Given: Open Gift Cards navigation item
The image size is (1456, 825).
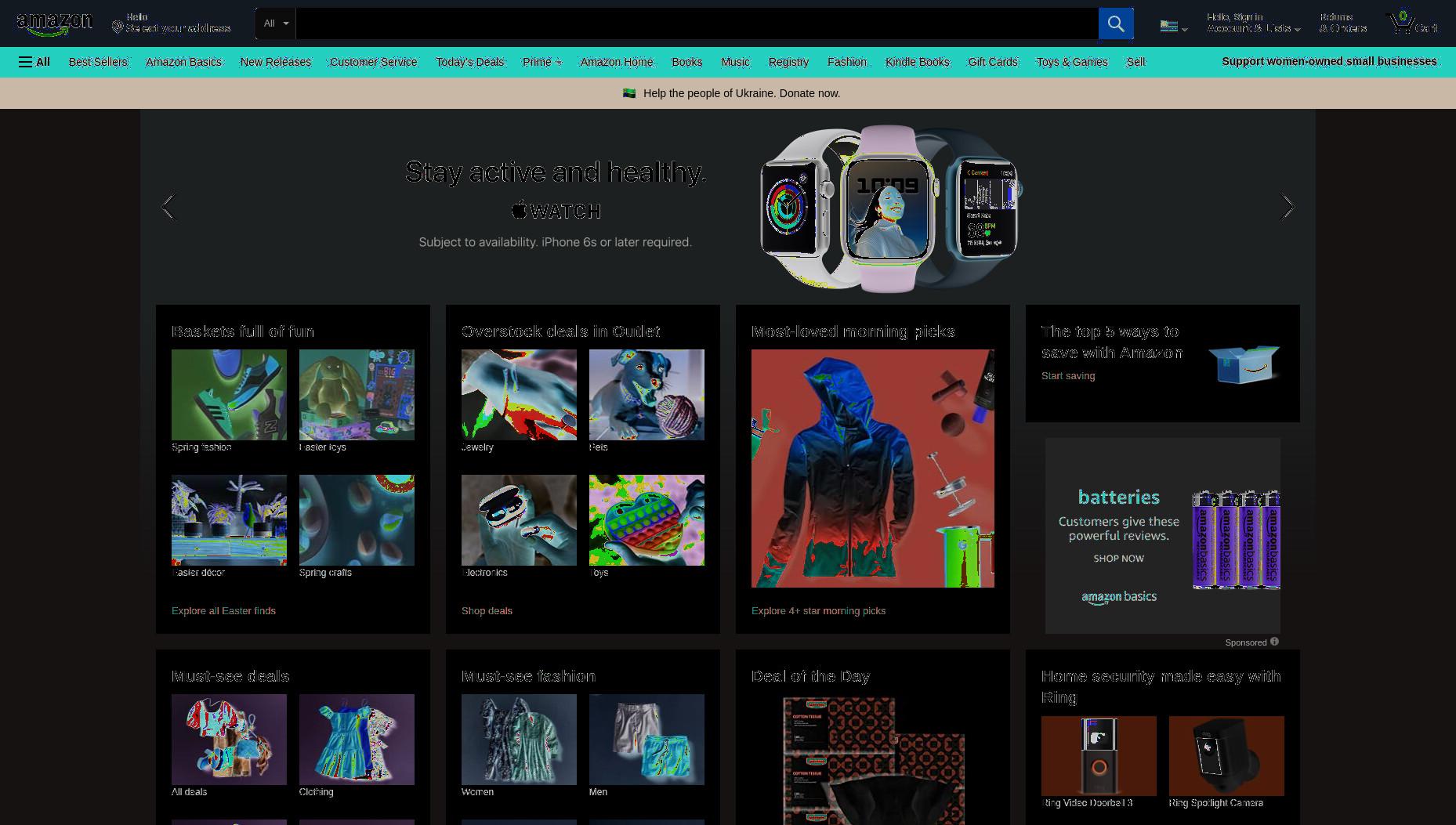Looking at the screenshot, I should tap(993, 62).
